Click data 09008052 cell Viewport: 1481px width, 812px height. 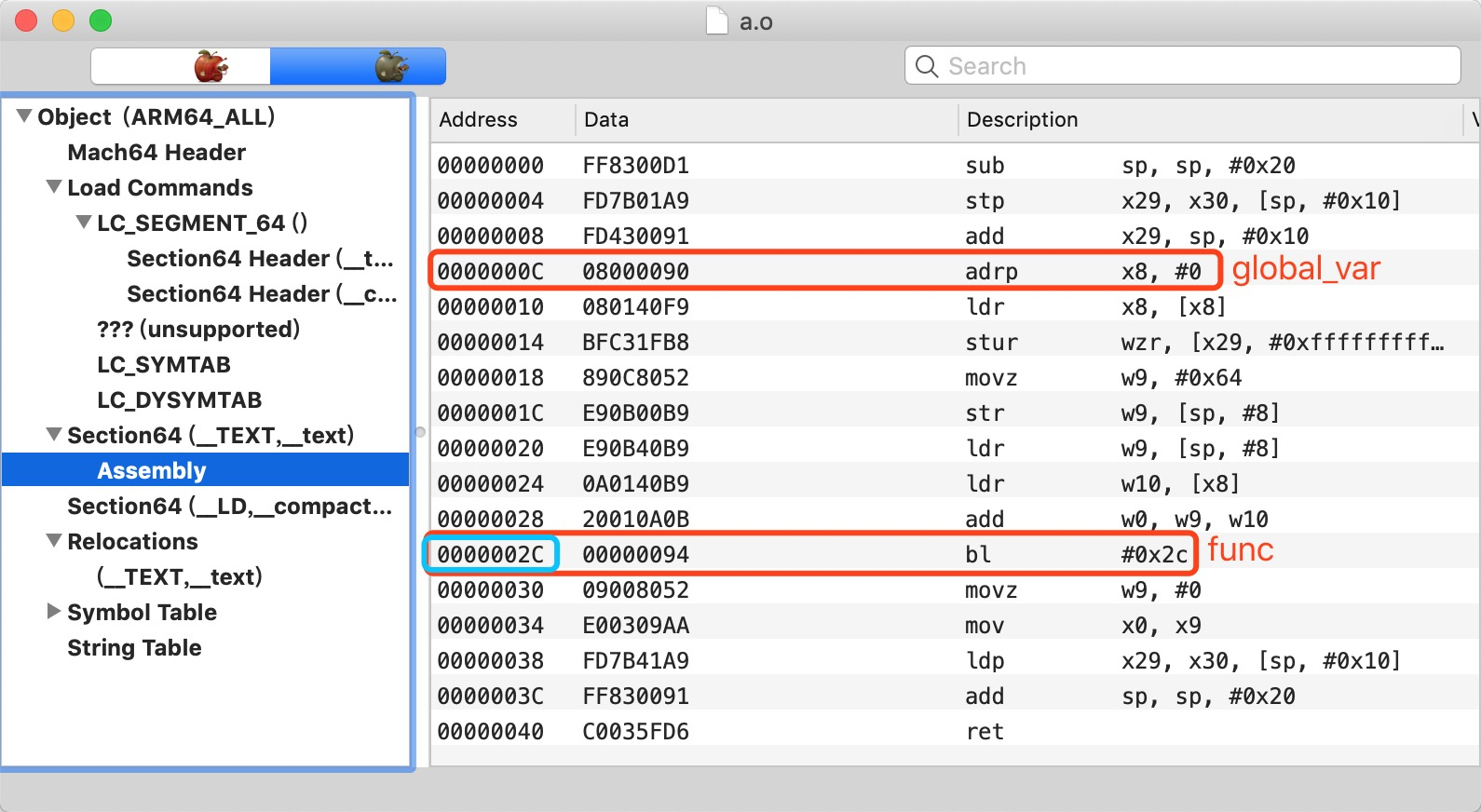tap(636, 589)
